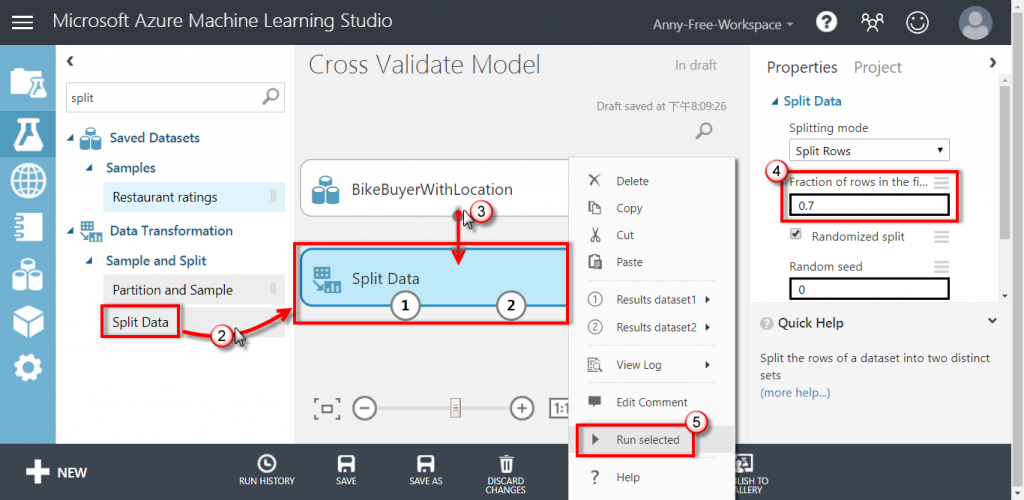
Task: Choose Delete from the context menu
Action: (x=652, y=181)
